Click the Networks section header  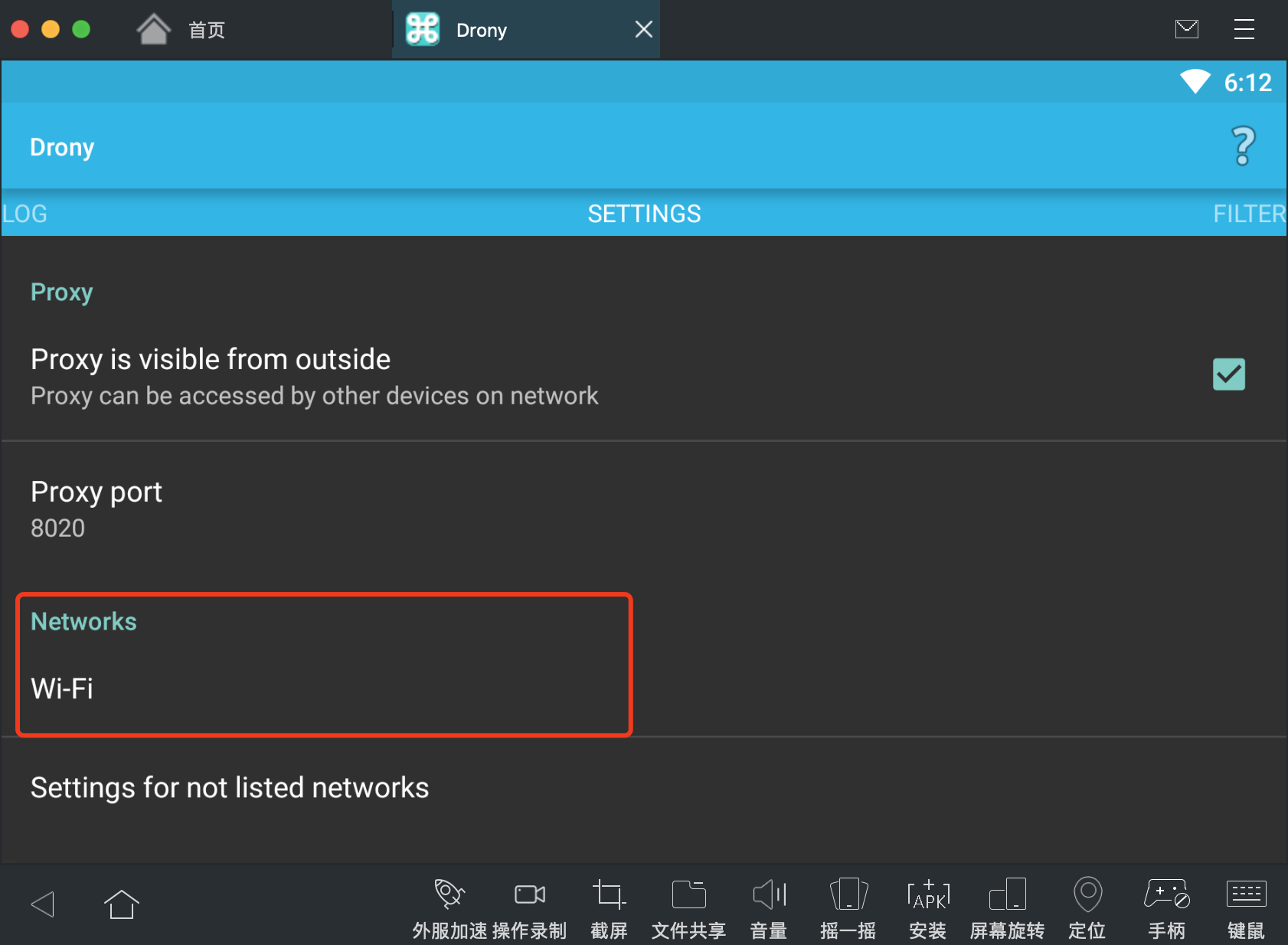point(83,621)
